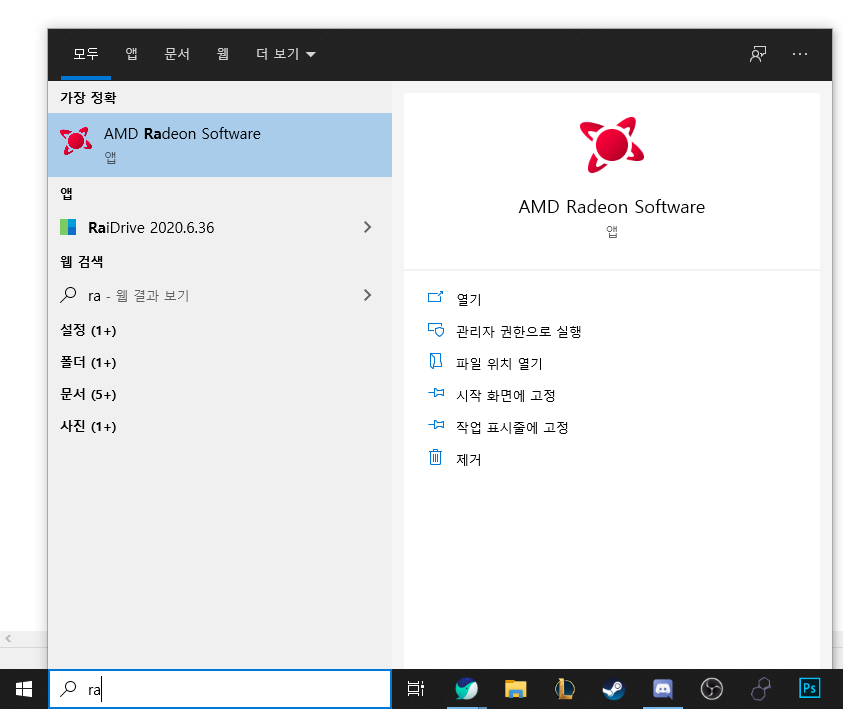Select the 모두 tab

point(86,54)
